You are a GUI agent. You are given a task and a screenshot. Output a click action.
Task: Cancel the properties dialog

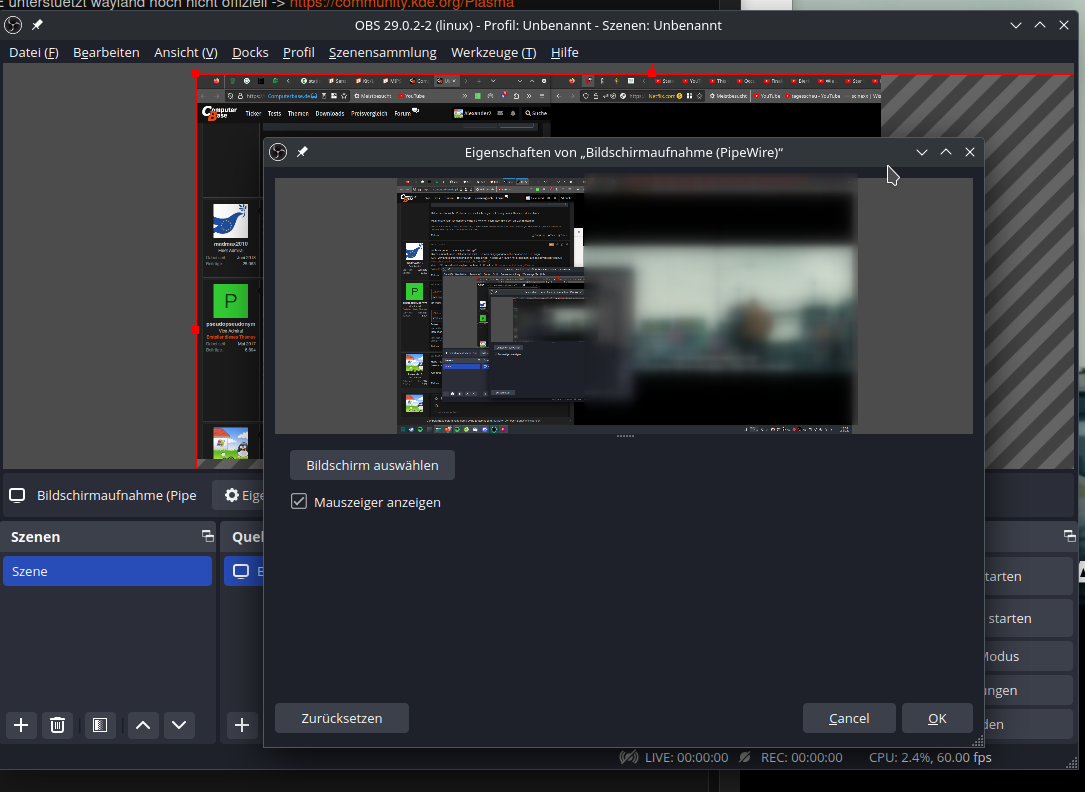849,718
